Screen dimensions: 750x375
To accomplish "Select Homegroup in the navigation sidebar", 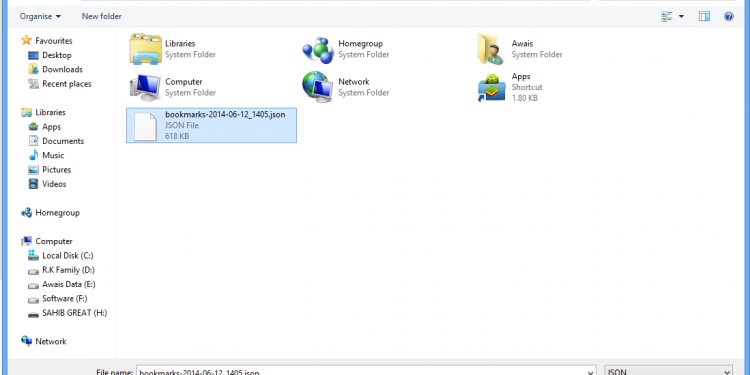I will pyautogui.click(x=50, y=213).
